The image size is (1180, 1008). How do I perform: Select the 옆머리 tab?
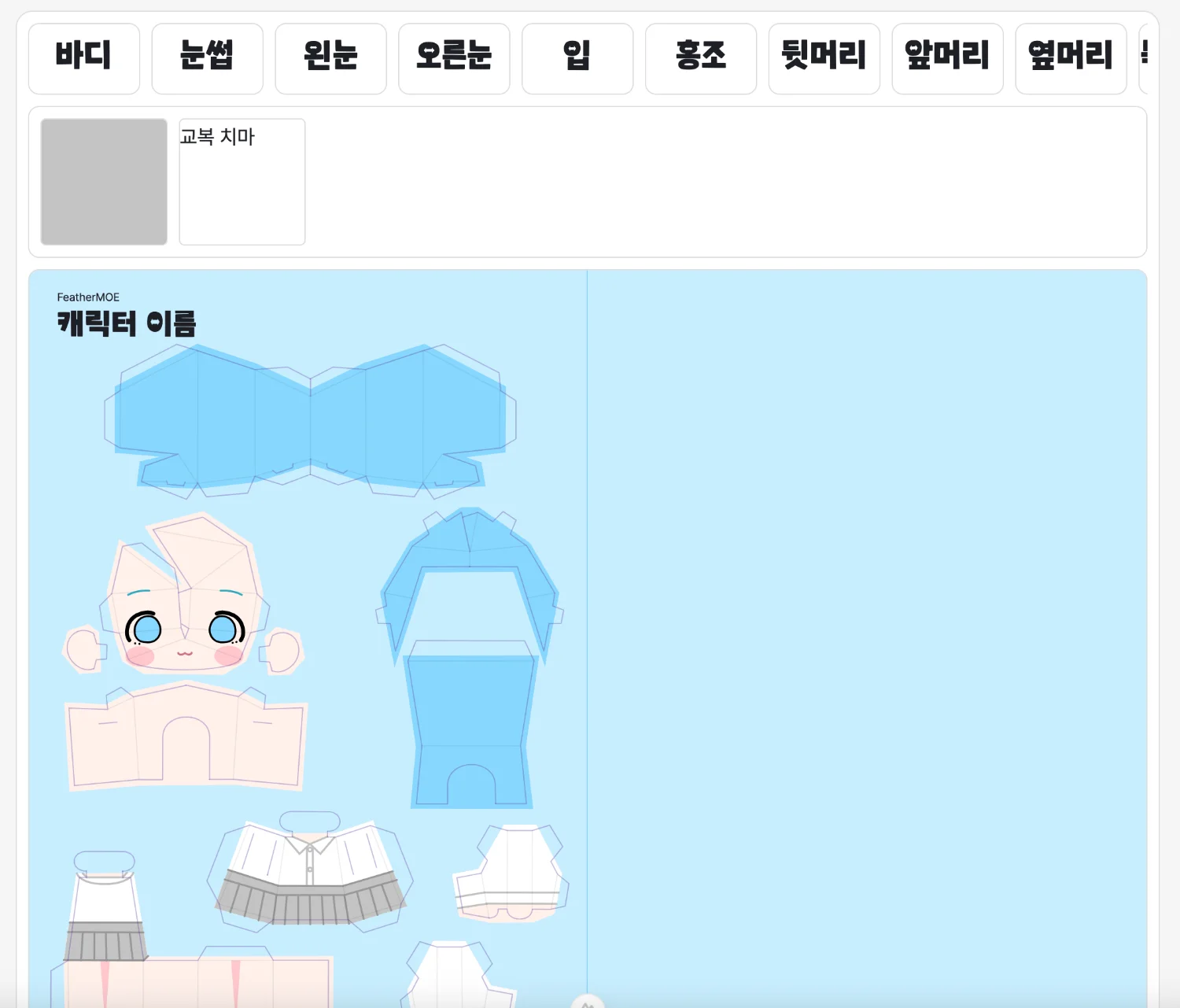1071,59
